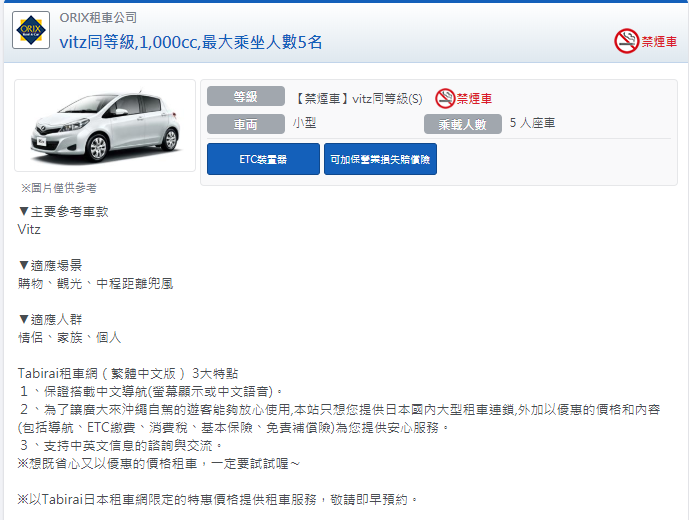The image size is (689, 520).
Task: Click the ▼主要參考車款 heading
Action: tap(63, 211)
